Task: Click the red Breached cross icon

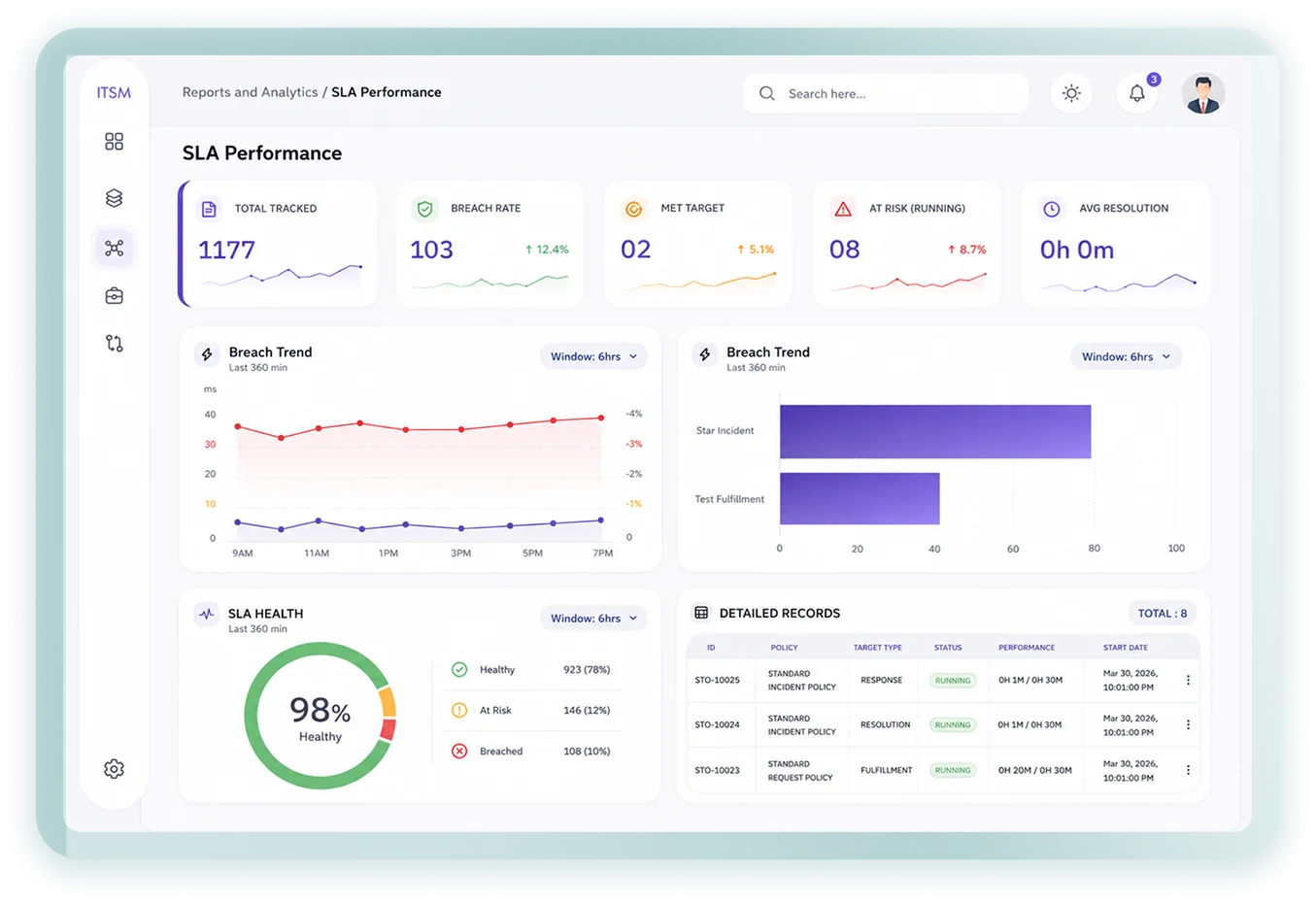Action: pos(459,752)
